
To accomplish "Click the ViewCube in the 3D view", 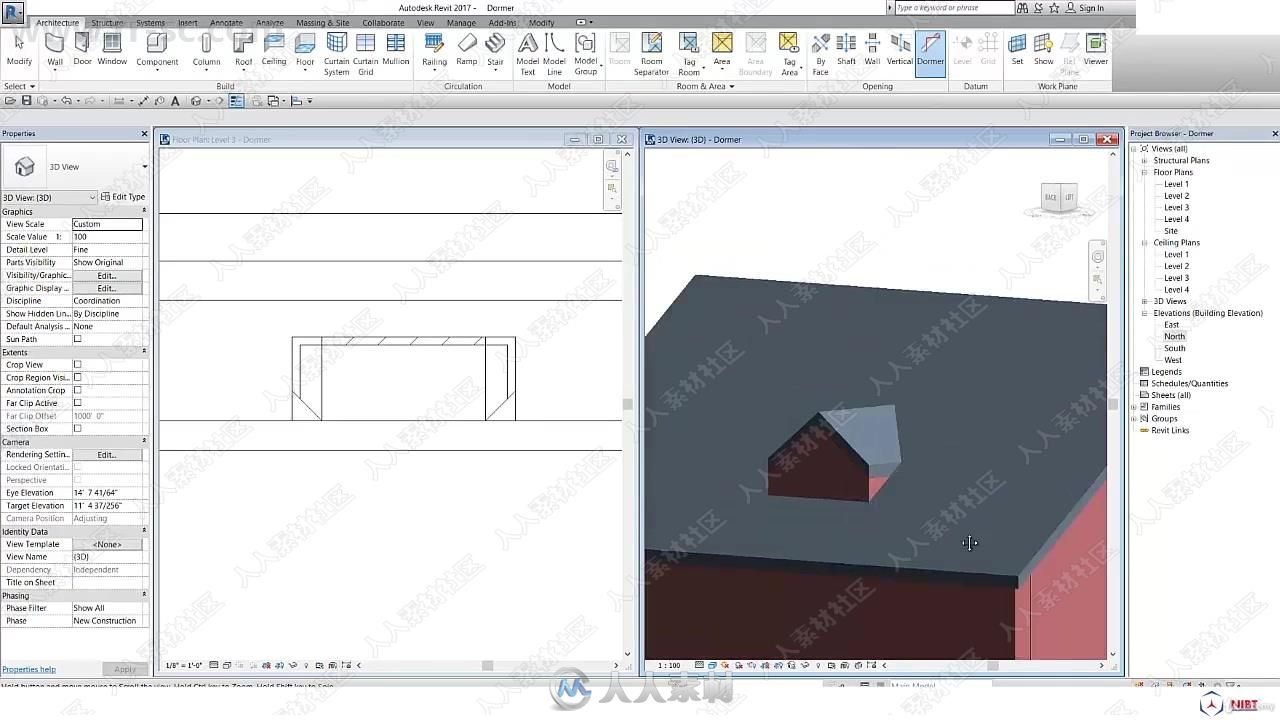I will [x=1059, y=198].
